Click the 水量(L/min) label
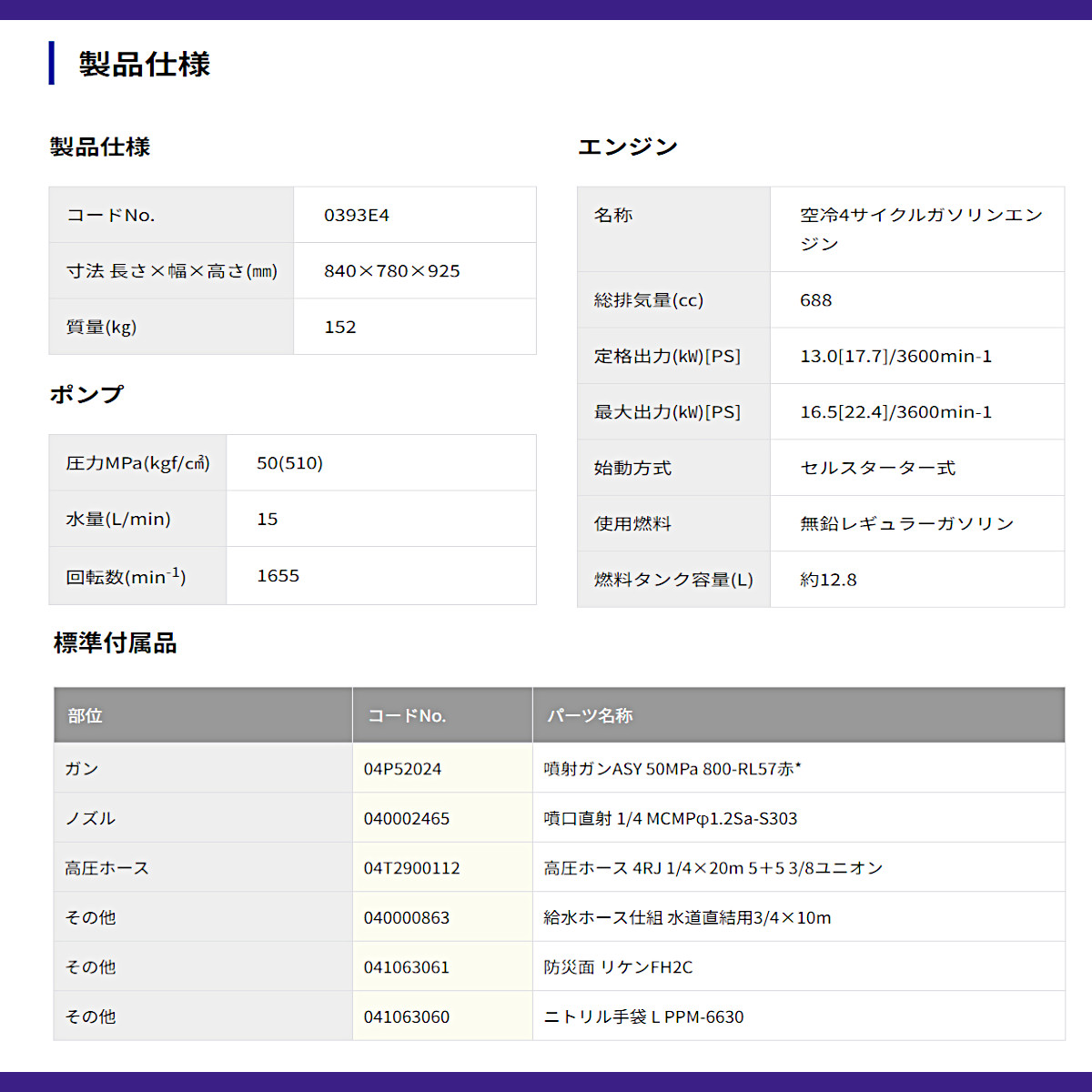 pyautogui.click(x=118, y=520)
